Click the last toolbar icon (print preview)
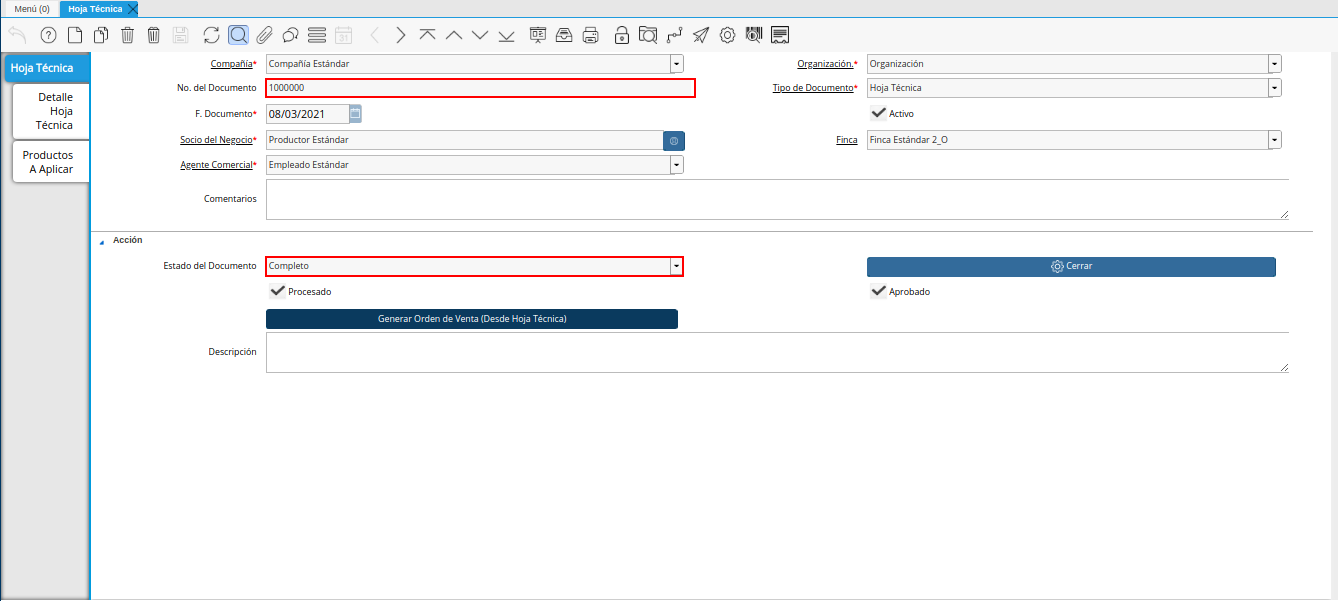This screenshot has height=601, width=1338. (780, 35)
